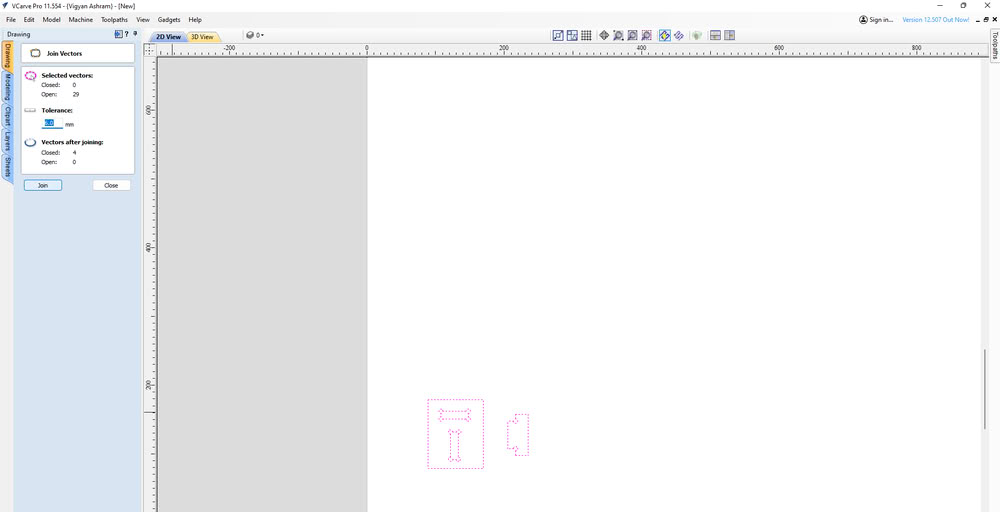Image resolution: width=1000 pixels, height=512 pixels.
Task: Open Drawing panel help question mark
Action: click(127, 34)
